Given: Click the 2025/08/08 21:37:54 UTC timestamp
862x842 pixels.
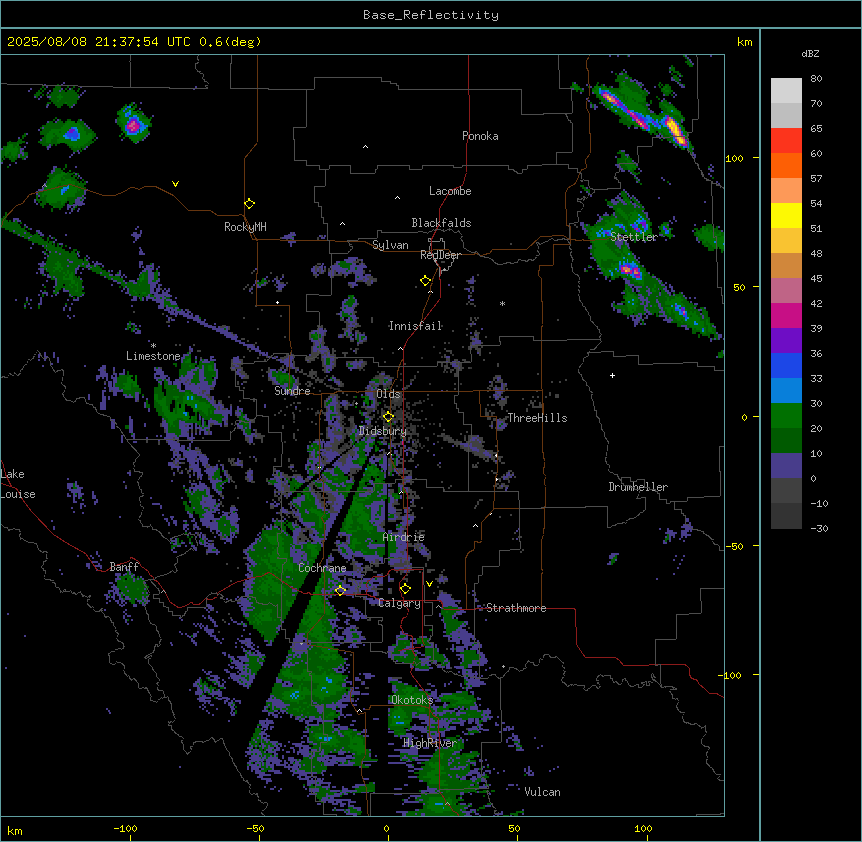Looking at the screenshot, I should (99, 42).
